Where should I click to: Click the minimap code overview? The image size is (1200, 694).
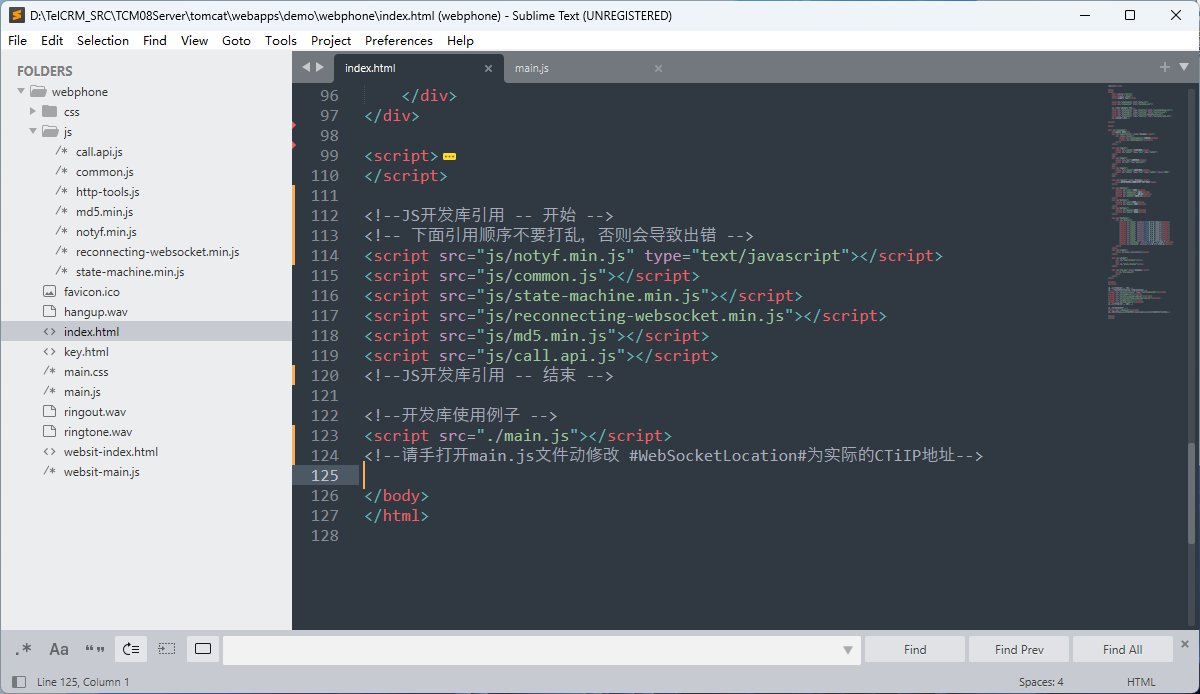point(1143,200)
